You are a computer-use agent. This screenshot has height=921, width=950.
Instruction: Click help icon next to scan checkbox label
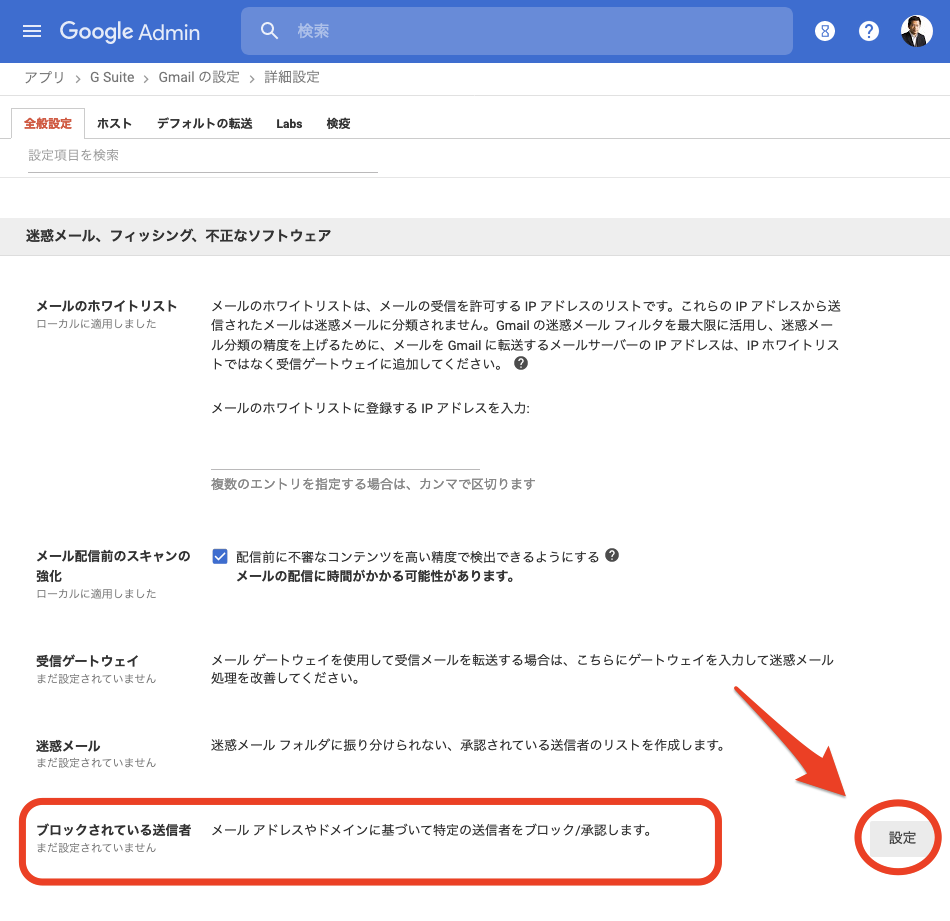click(x=612, y=555)
